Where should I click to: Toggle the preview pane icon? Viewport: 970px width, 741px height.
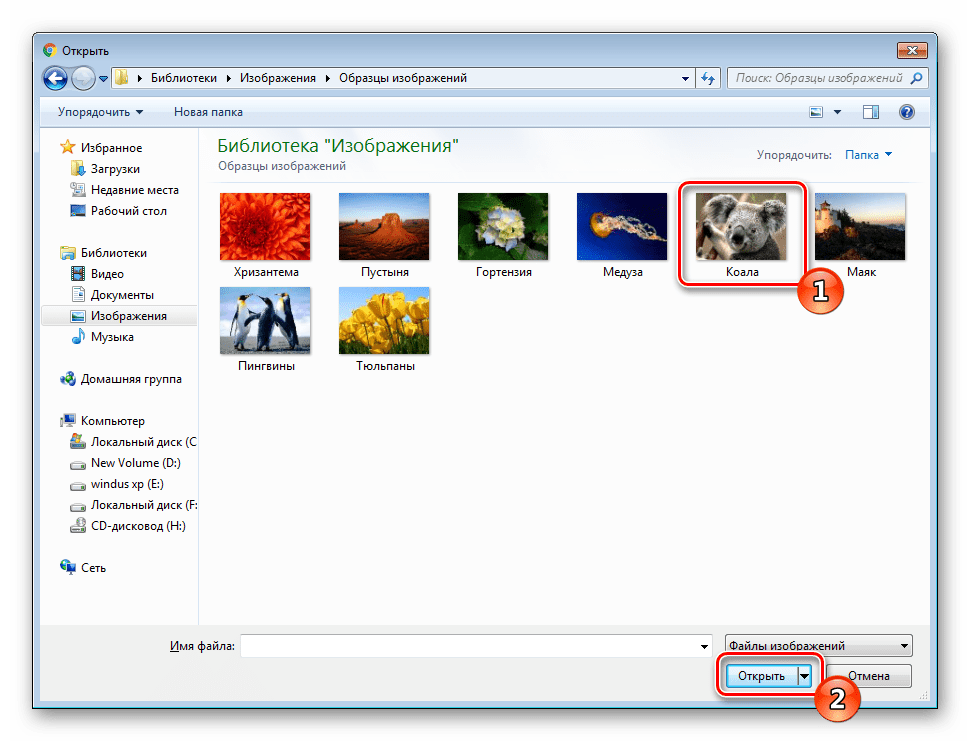(x=871, y=112)
